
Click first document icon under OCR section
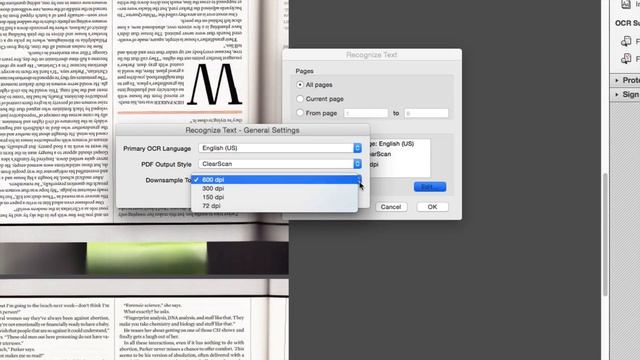tap(626, 41)
